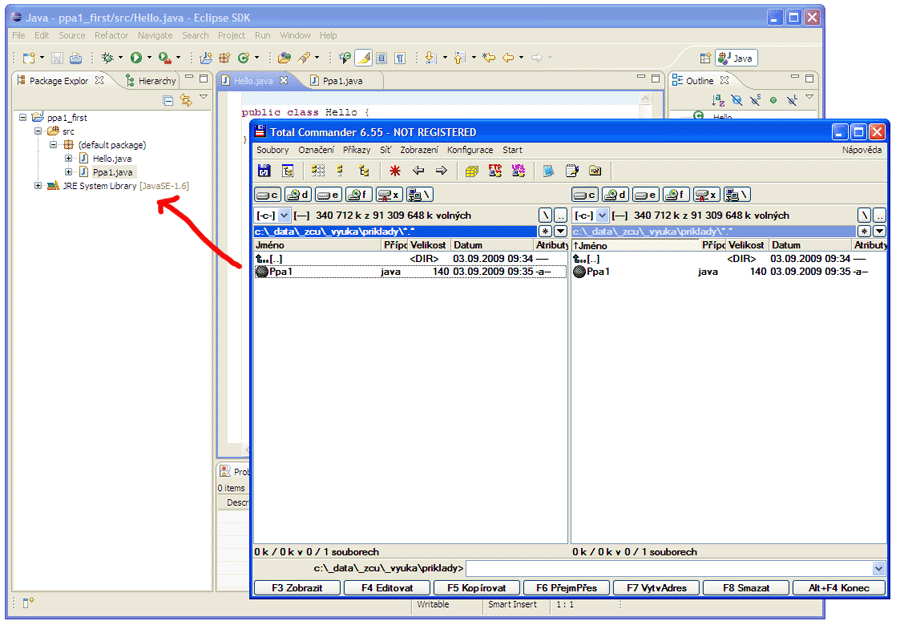Click the FTP connect icon in Total Commander
Viewport: 900px width, 625px height.
click(x=495, y=170)
